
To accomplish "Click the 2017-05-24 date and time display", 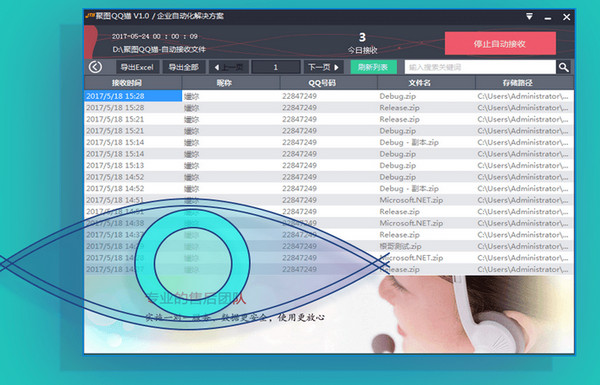I will pos(155,36).
